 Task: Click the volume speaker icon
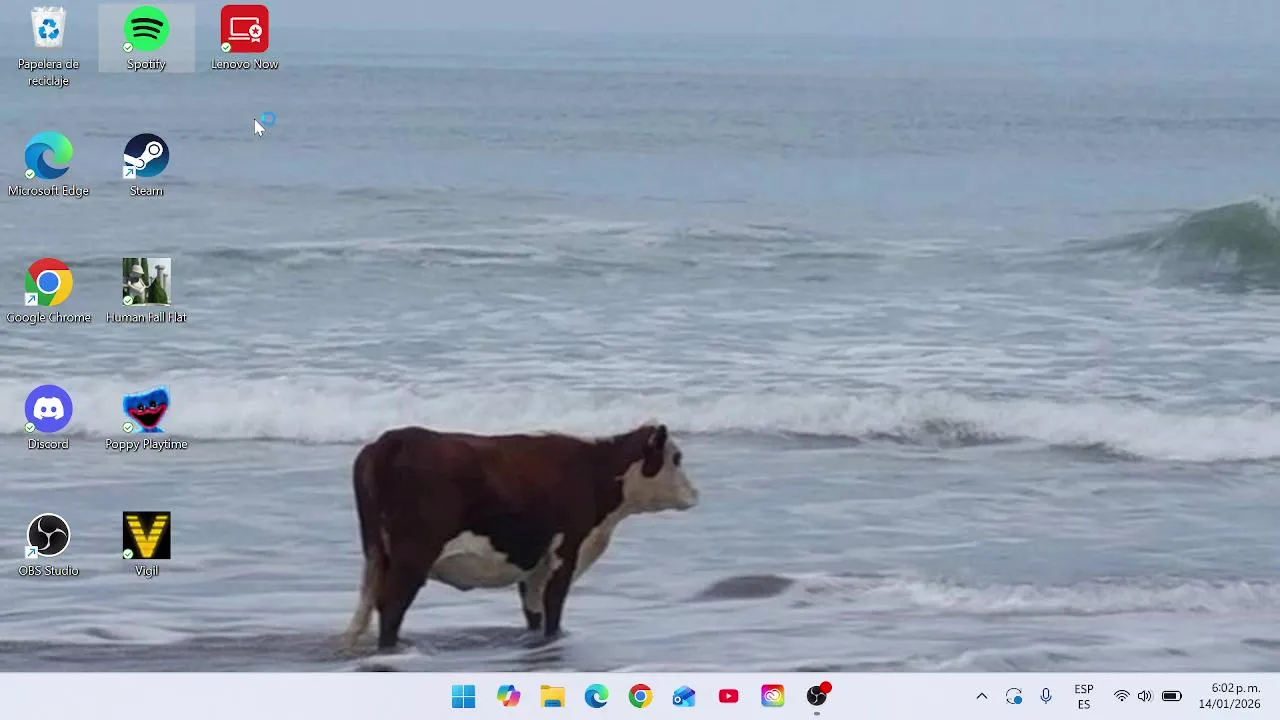(x=1145, y=696)
